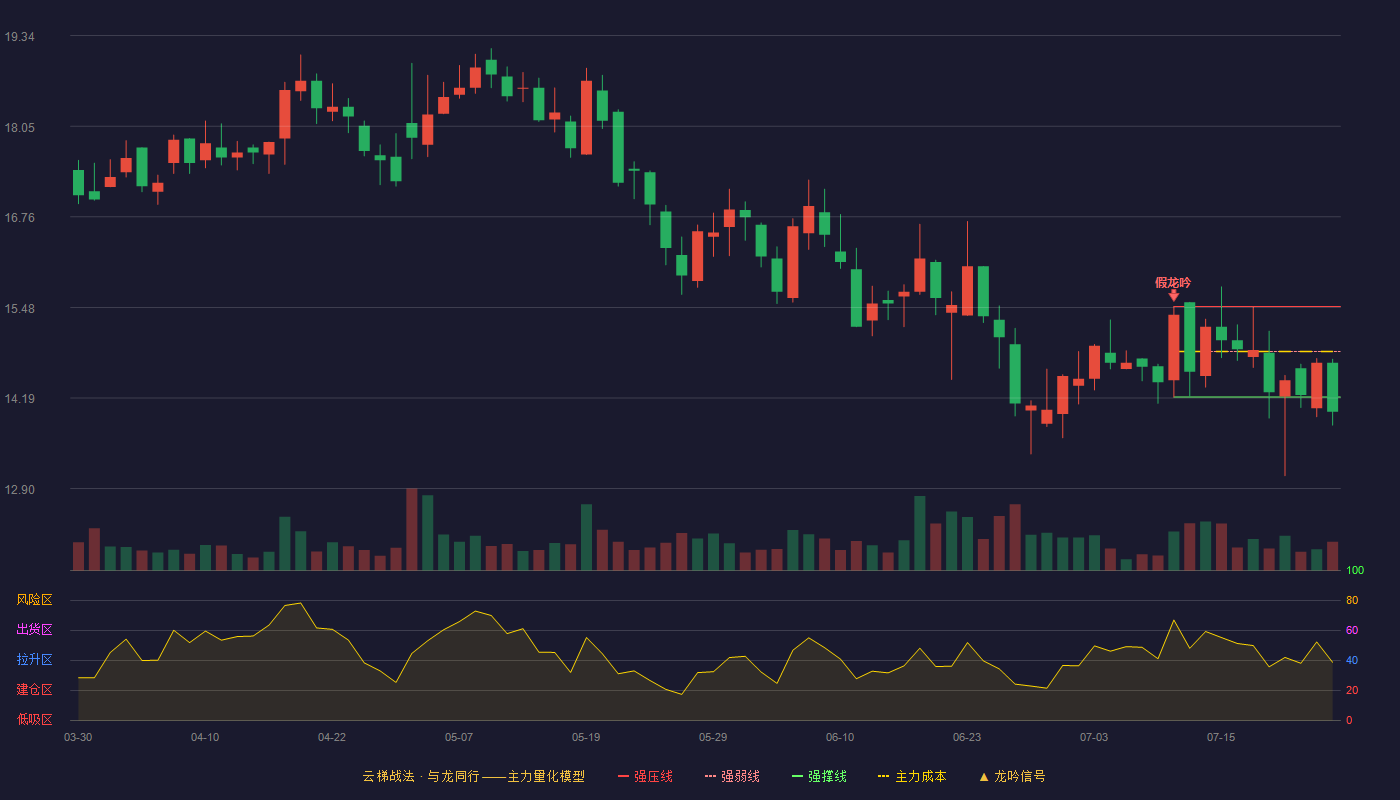Viewport: 1400px width, 800px height.
Task: Click the red arrow marker below 假龙吟
Action: click(1174, 296)
